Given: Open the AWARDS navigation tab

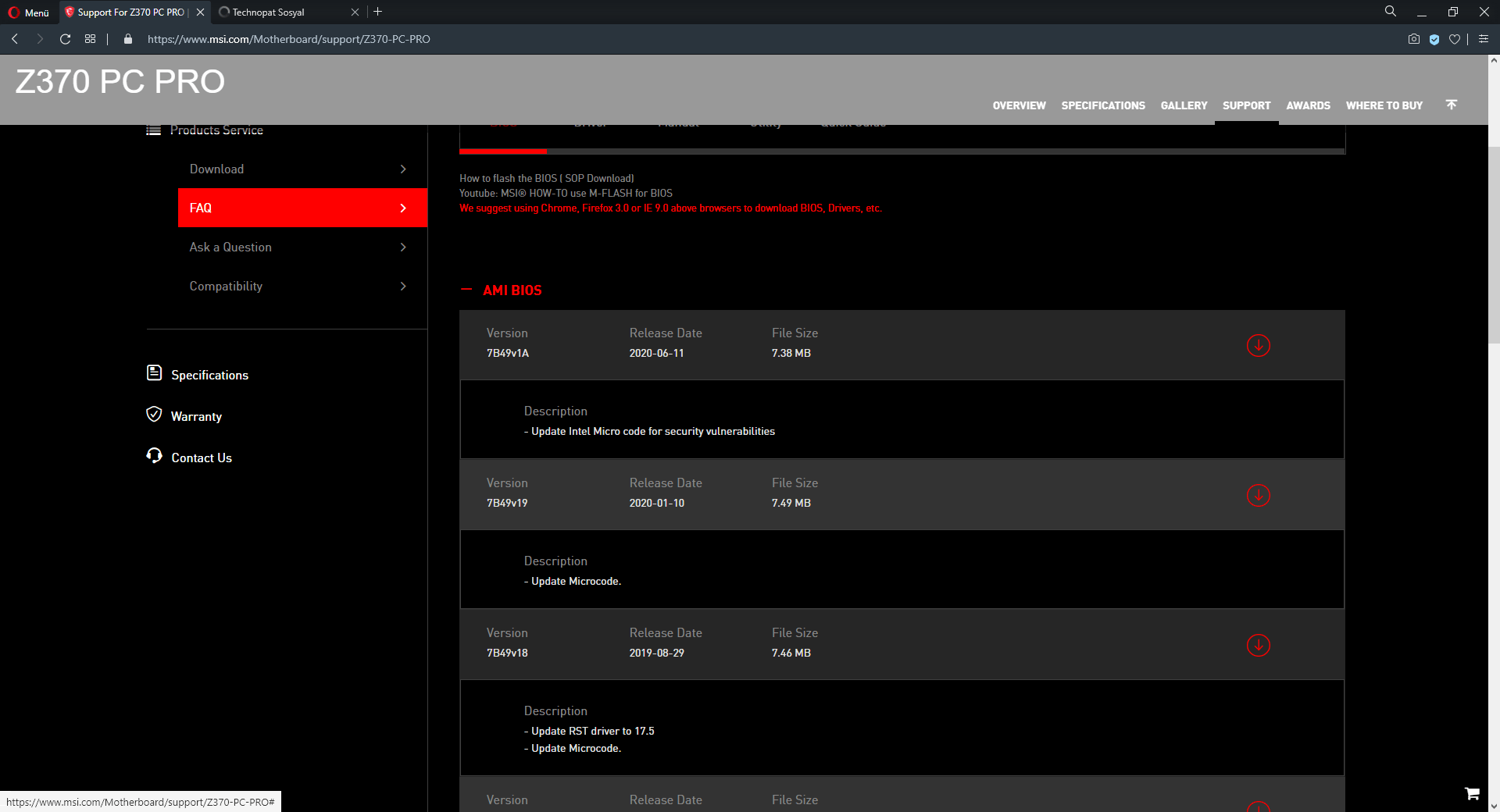Looking at the screenshot, I should tap(1309, 105).
